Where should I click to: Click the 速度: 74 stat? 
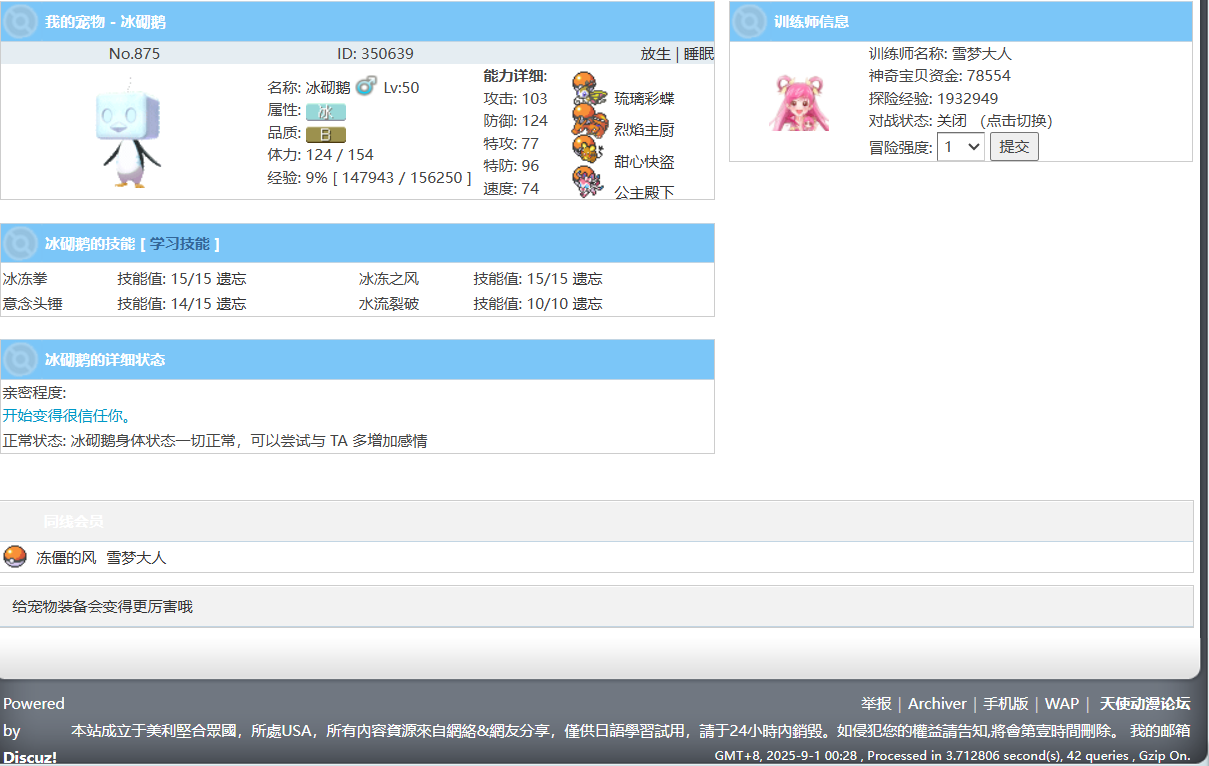[511, 189]
